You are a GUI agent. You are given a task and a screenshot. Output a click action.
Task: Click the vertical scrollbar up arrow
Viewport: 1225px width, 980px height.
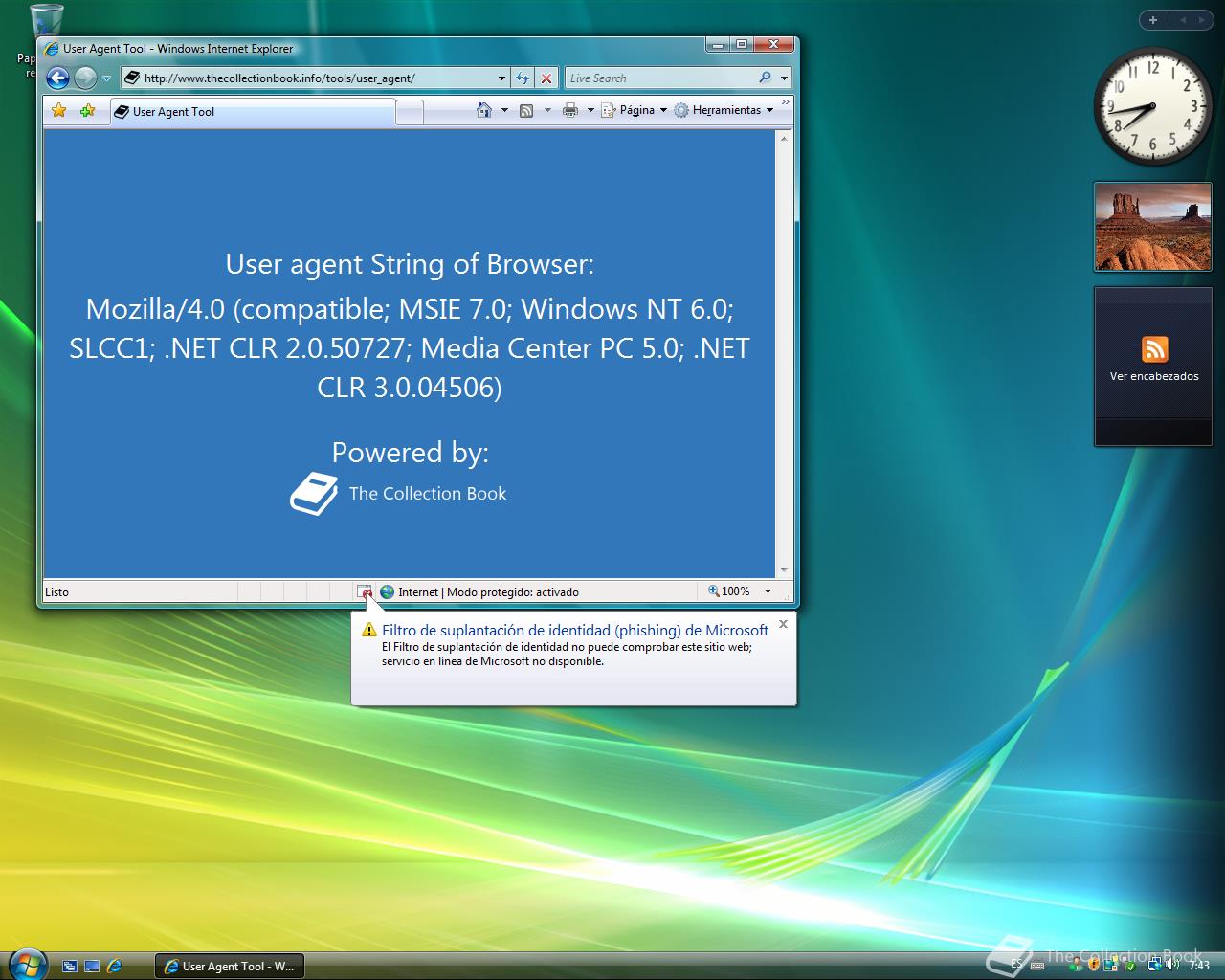coord(785,139)
